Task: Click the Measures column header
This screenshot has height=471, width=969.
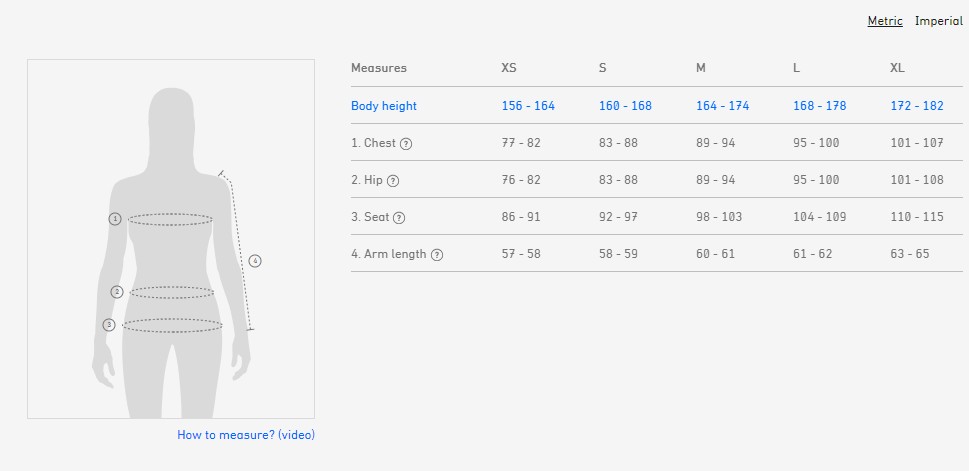Action: (x=379, y=68)
